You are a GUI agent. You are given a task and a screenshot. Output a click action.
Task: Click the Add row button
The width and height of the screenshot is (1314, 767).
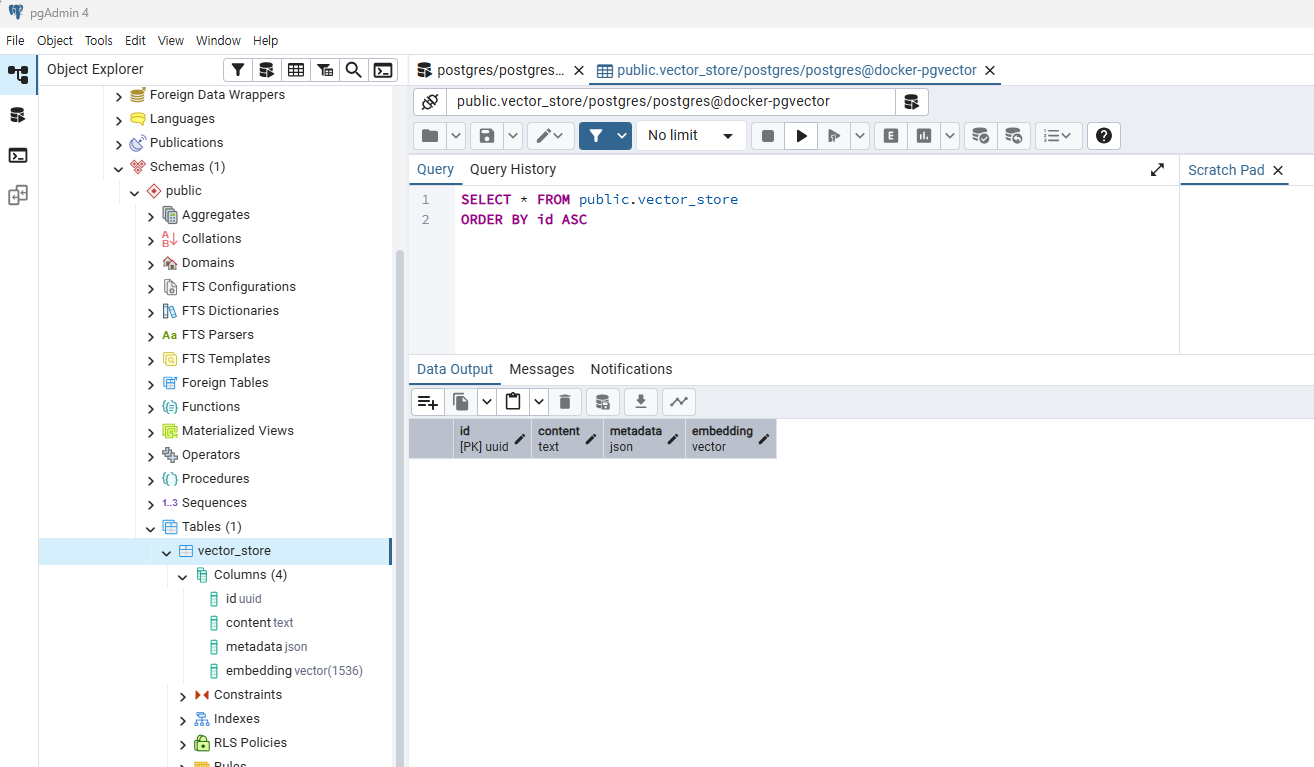(427, 402)
